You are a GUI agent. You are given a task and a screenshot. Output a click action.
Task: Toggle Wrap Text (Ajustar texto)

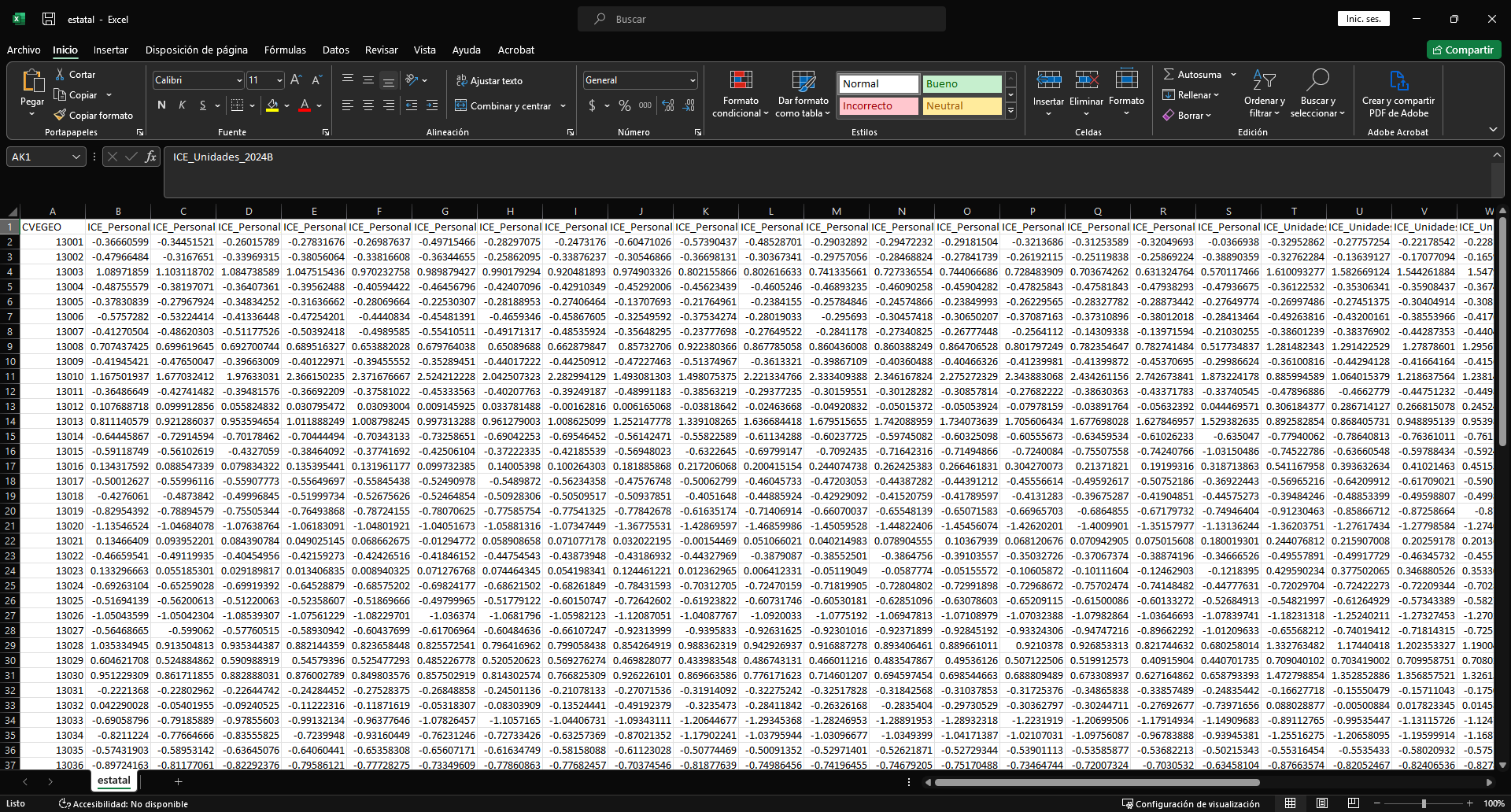(x=489, y=81)
